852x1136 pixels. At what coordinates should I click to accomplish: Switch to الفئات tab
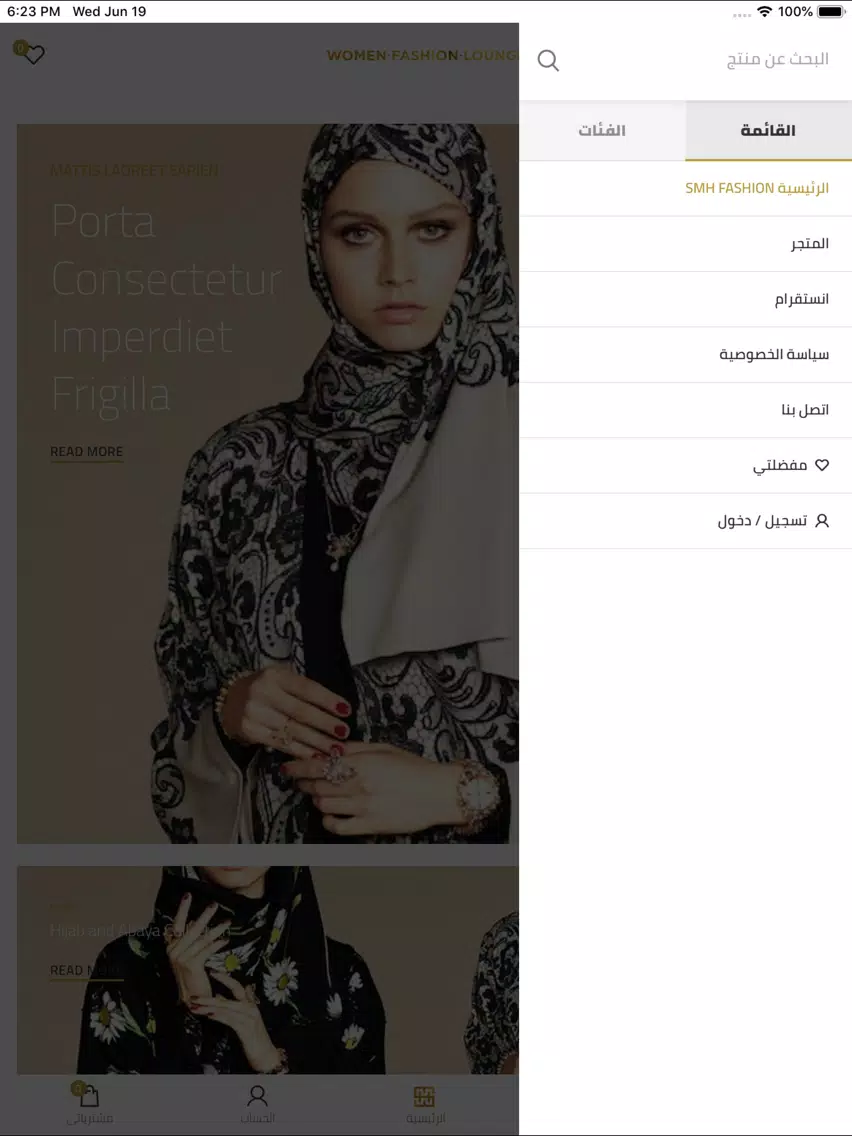click(x=602, y=130)
